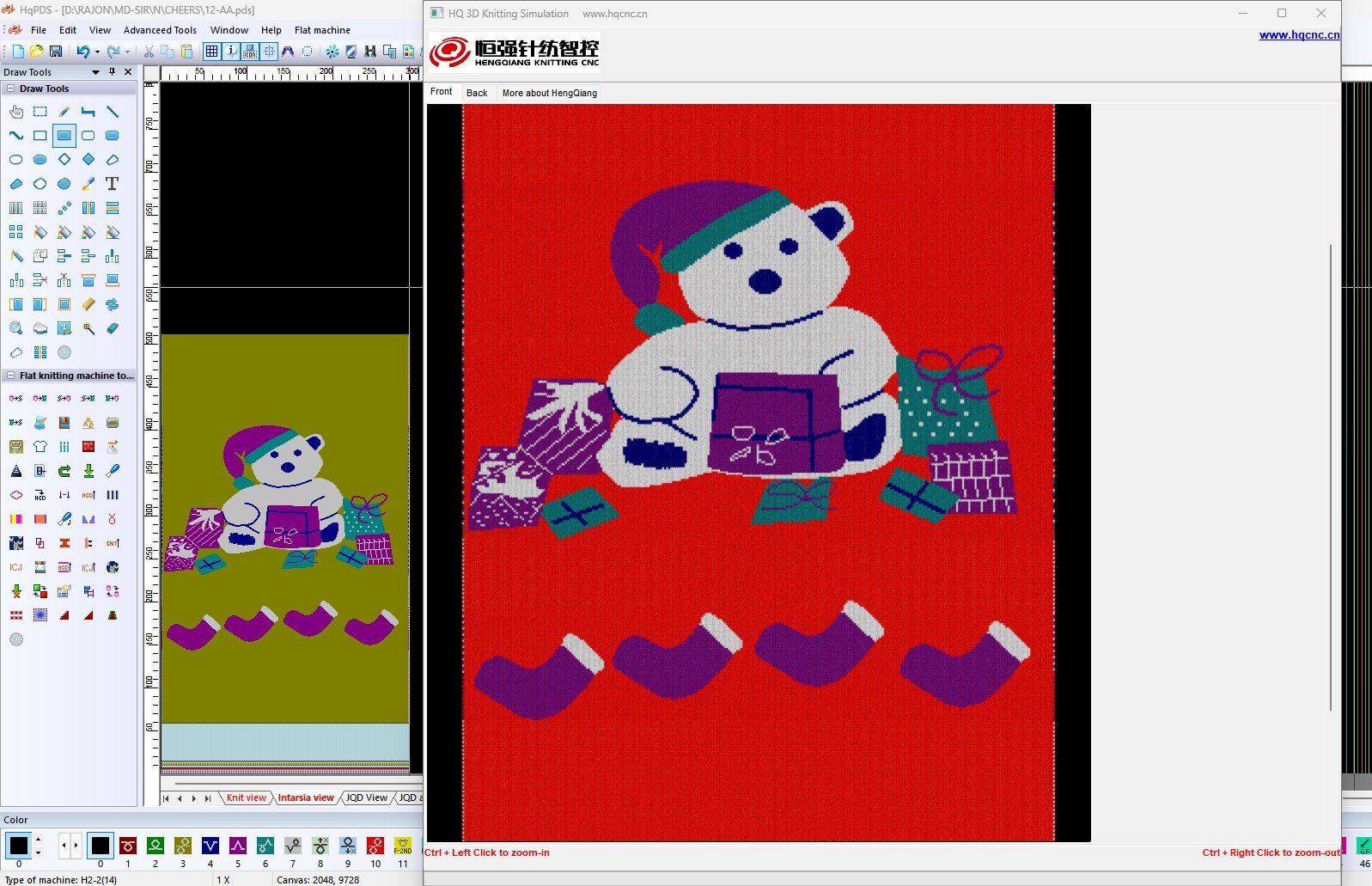Open the www.hqcnc.cn link
The width and height of the screenshot is (1372, 886).
[x=1298, y=35]
